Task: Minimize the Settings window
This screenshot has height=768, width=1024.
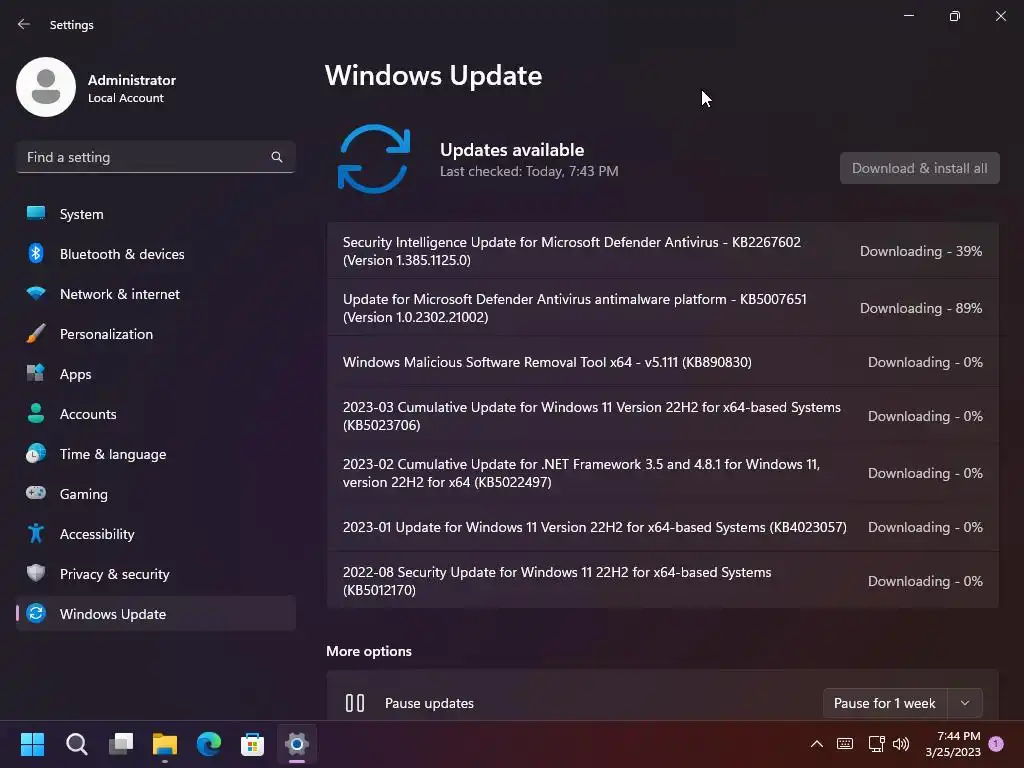Action: pyautogui.click(x=908, y=16)
